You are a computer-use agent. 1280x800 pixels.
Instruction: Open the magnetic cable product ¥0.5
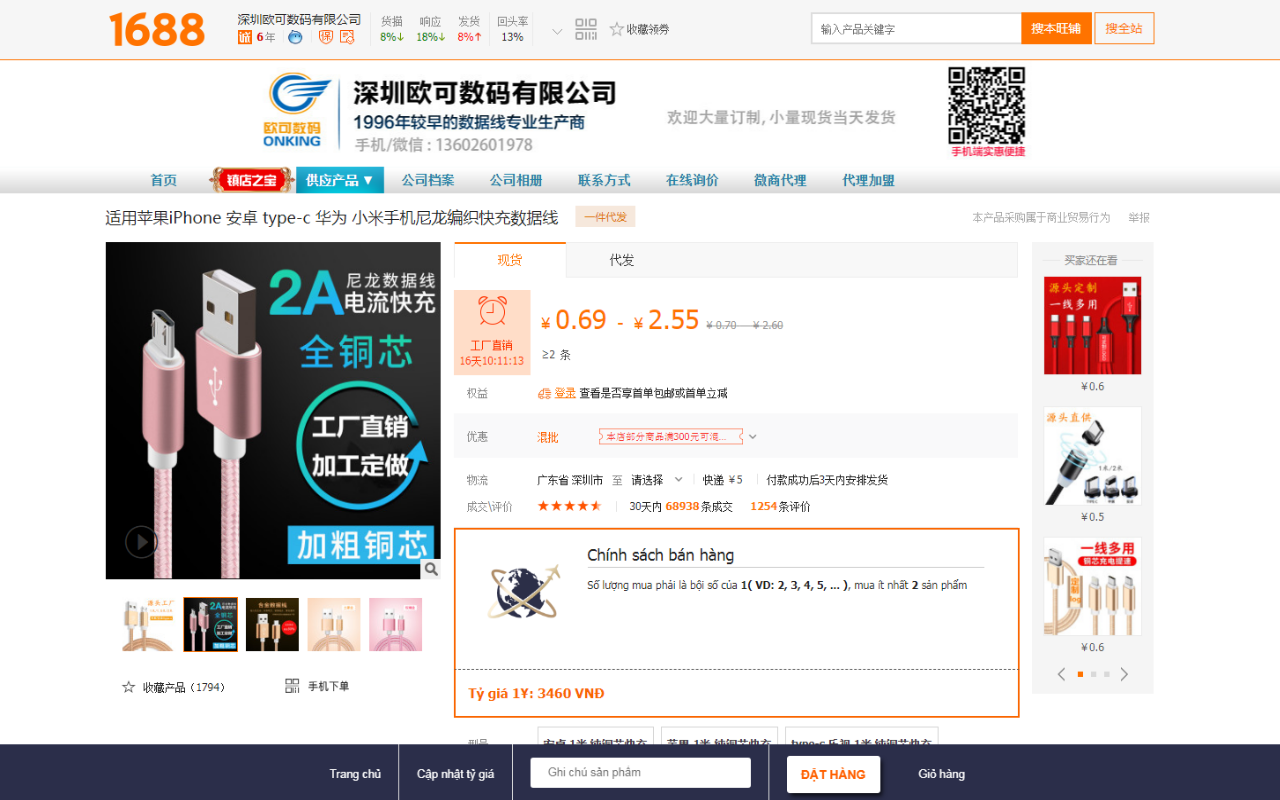(x=1092, y=456)
